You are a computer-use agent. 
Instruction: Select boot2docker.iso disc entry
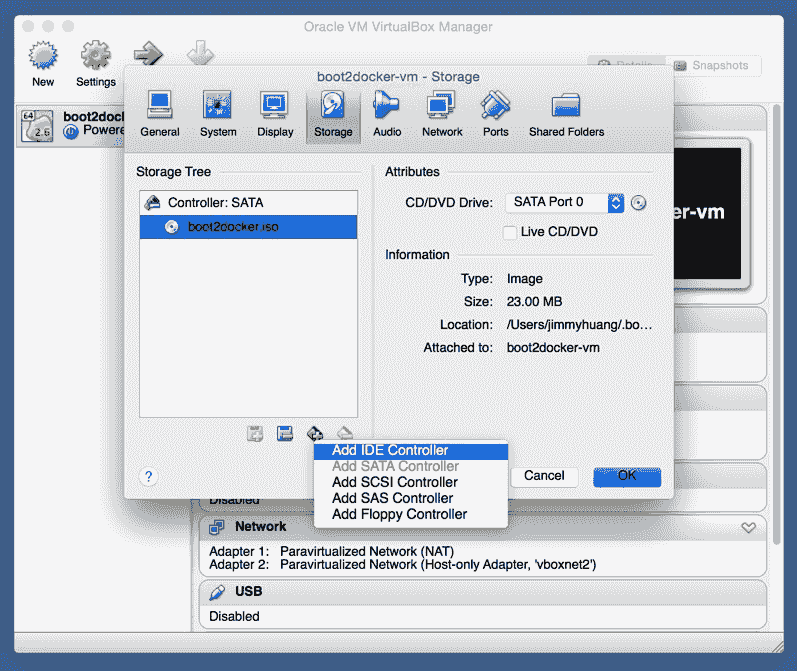pos(249,227)
